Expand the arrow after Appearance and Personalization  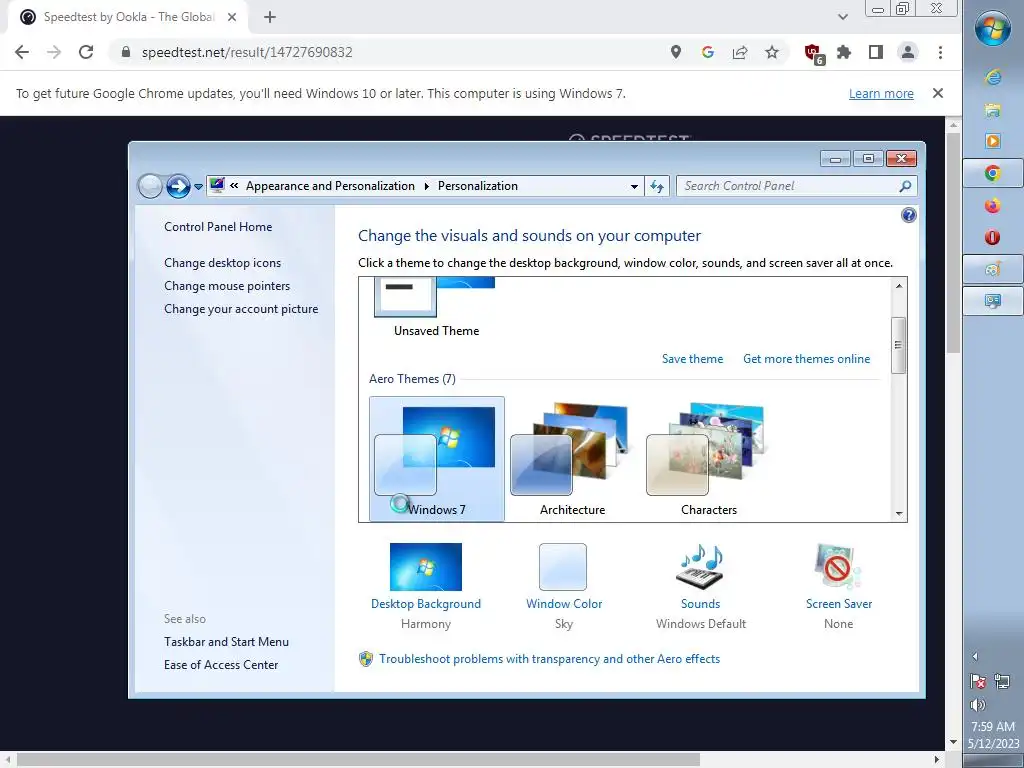(x=426, y=186)
